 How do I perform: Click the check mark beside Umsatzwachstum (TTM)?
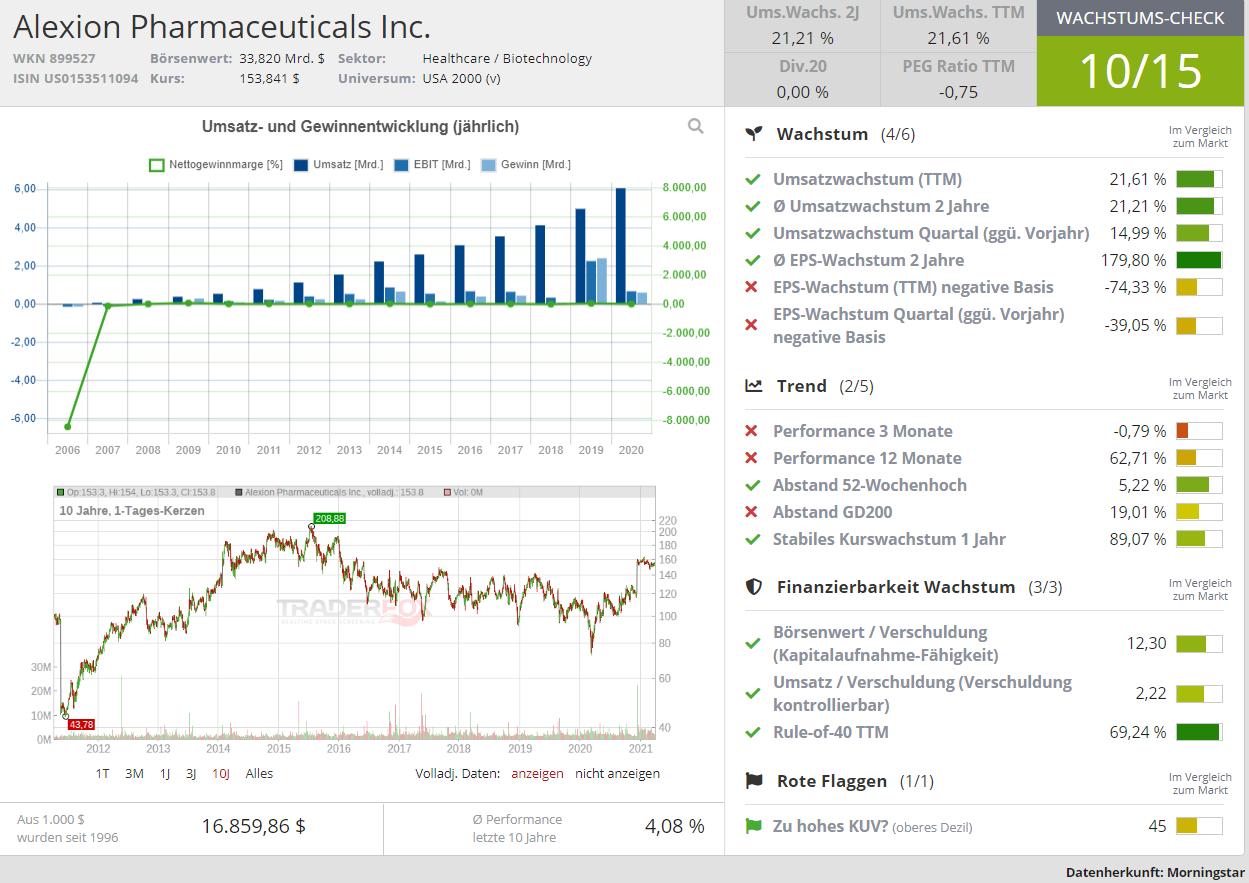click(x=753, y=179)
